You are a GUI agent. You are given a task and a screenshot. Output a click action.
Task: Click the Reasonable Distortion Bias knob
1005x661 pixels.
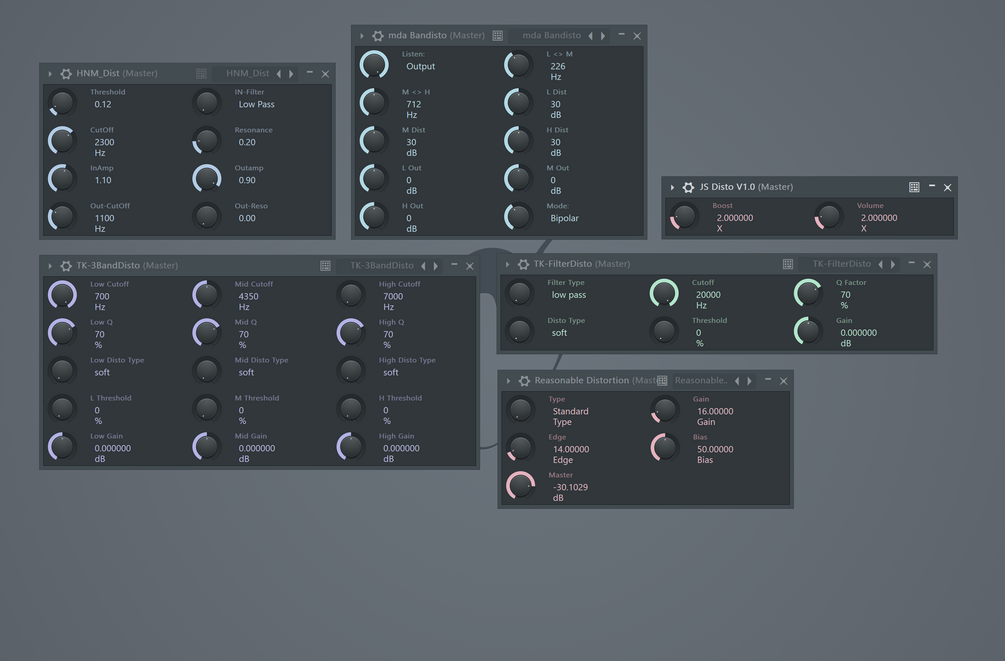tap(665, 448)
